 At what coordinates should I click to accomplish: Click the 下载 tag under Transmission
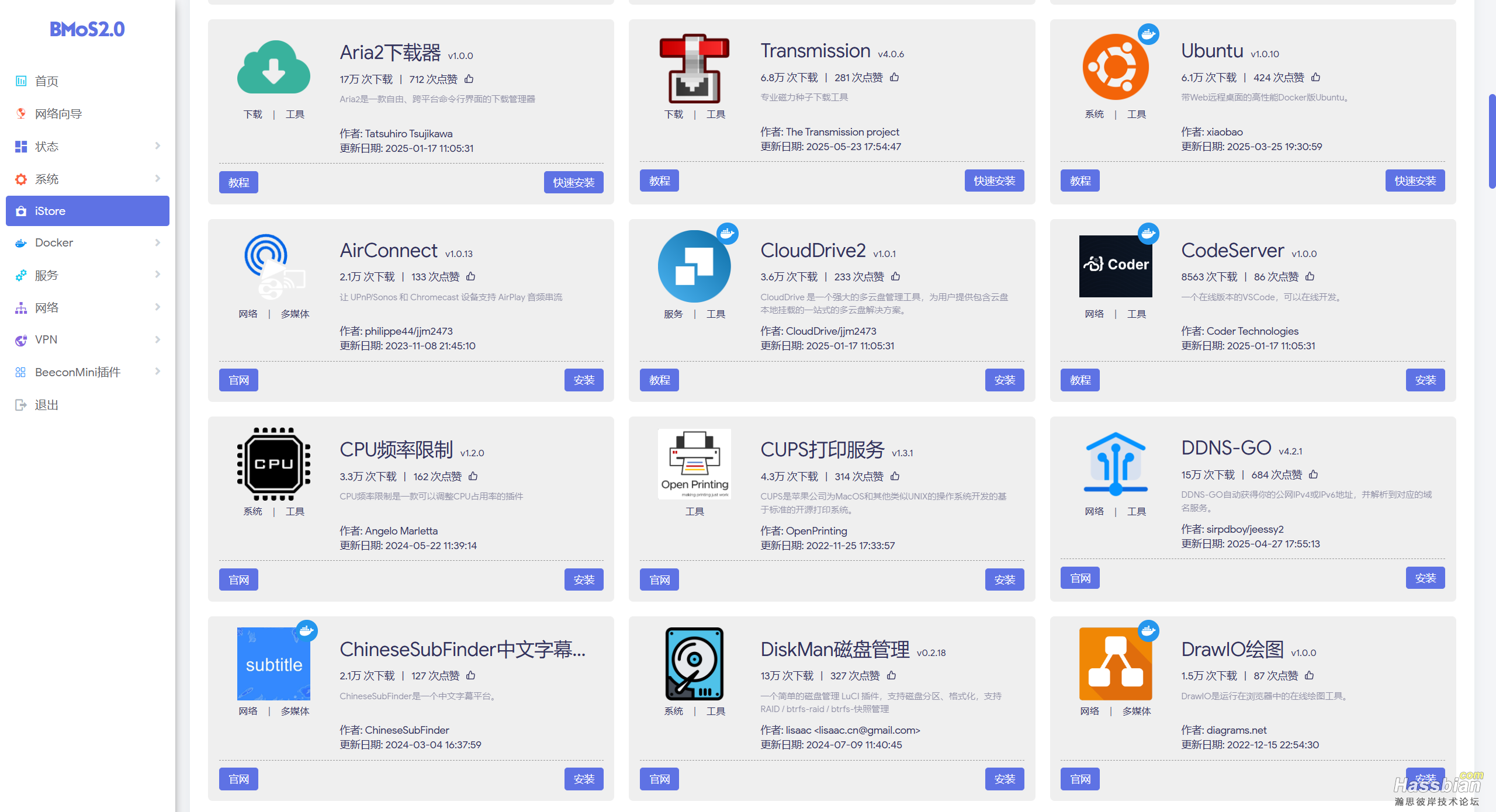673,114
